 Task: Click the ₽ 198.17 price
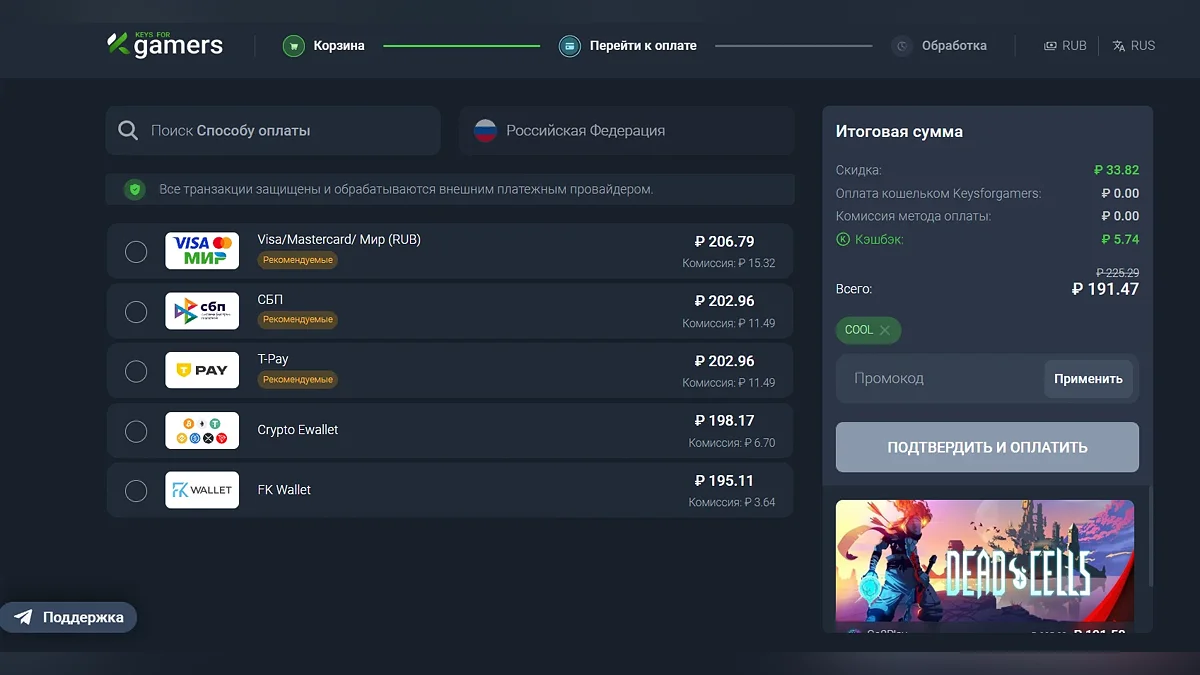pyautogui.click(x=725, y=421)
